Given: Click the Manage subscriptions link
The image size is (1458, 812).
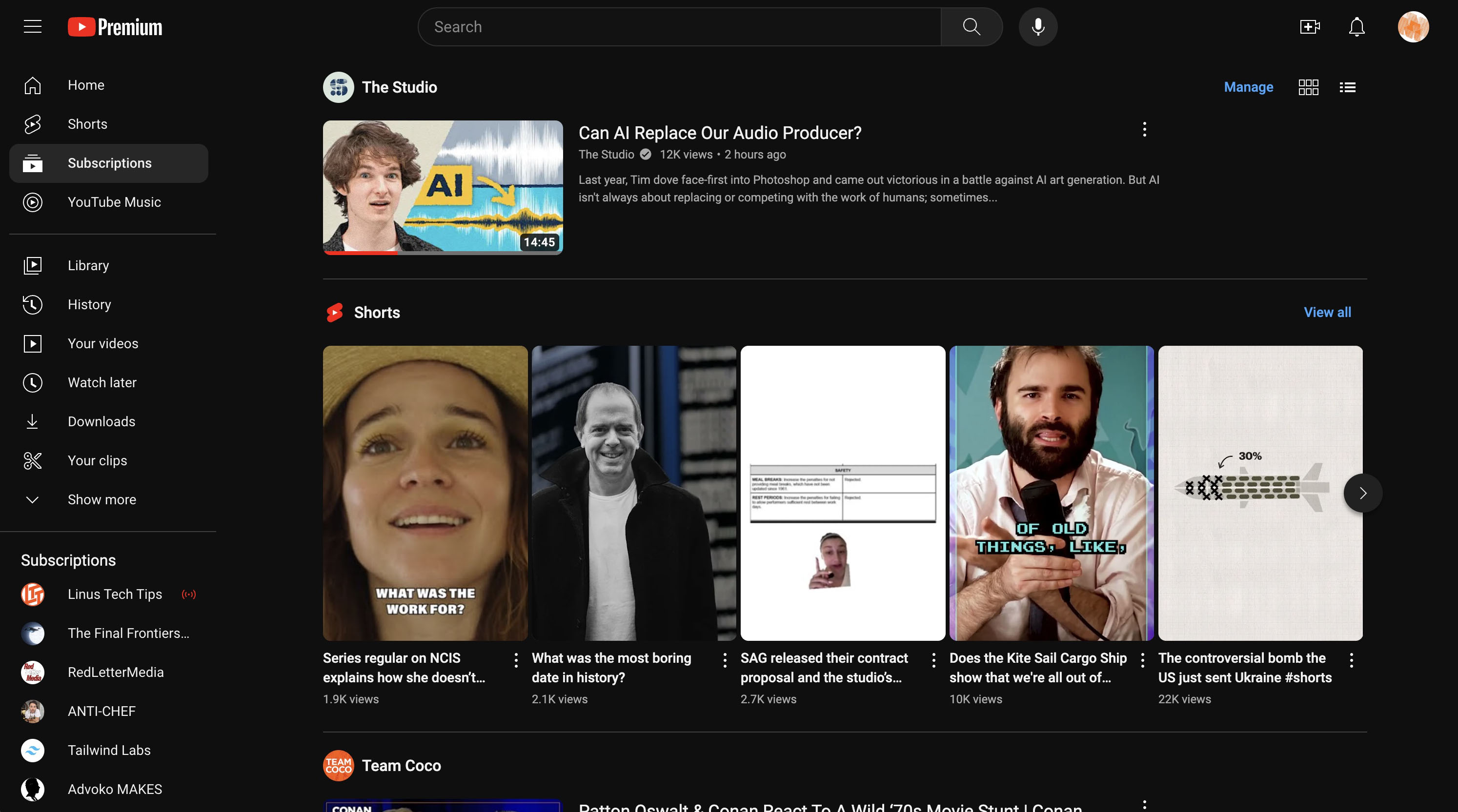Looking at the screenshot, I should click(x=1248, y=87).
